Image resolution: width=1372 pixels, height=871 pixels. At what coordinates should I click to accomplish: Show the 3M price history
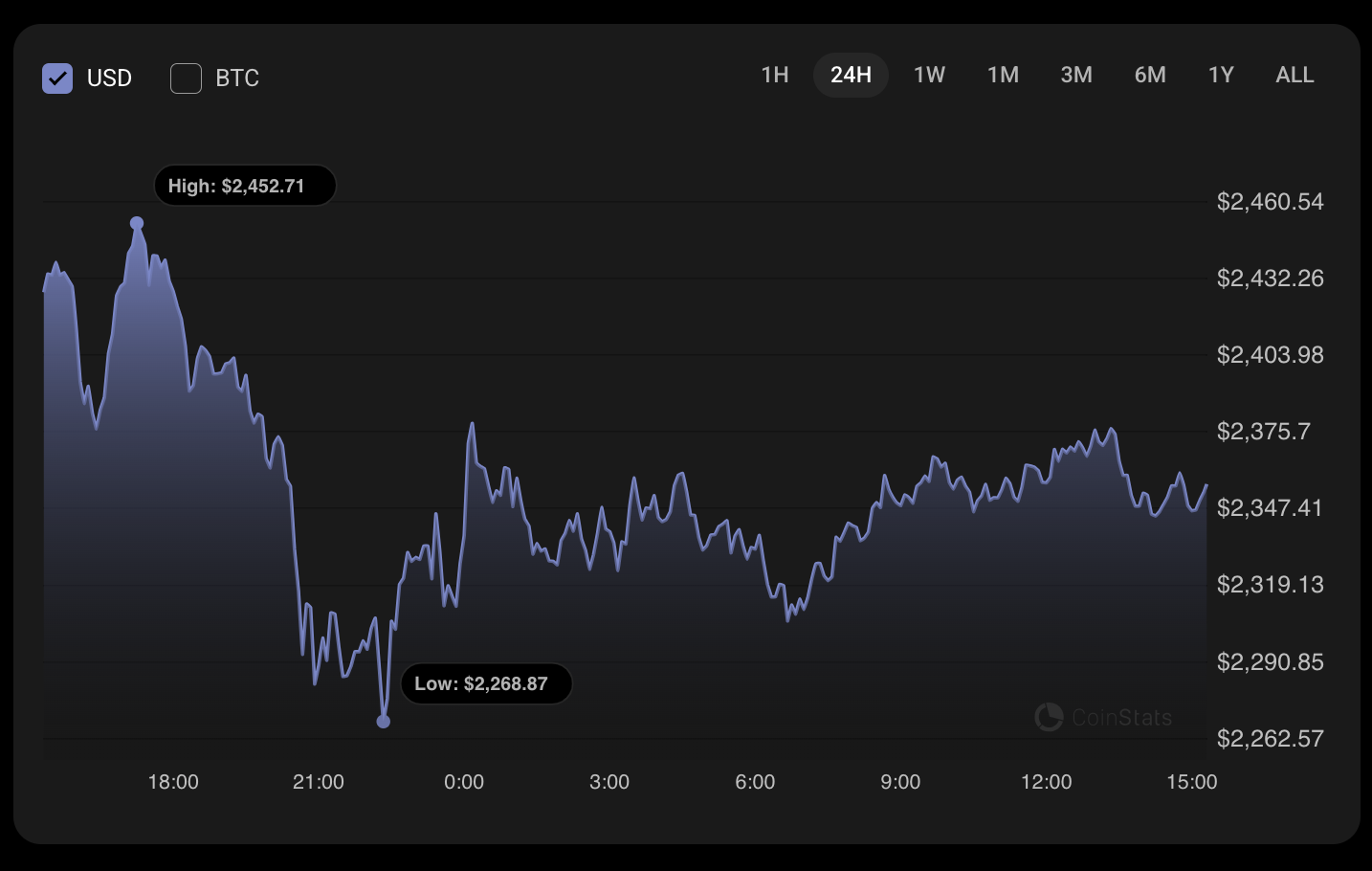point(1076,75)
